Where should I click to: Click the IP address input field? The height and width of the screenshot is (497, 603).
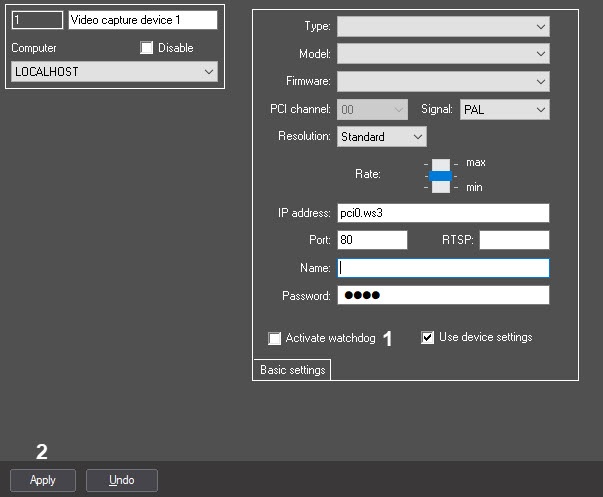[443, 213]
